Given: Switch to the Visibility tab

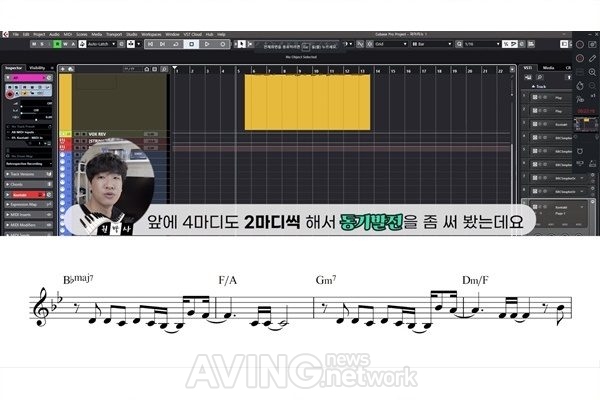Looking at the screenshot, I should tap(38, 68).
